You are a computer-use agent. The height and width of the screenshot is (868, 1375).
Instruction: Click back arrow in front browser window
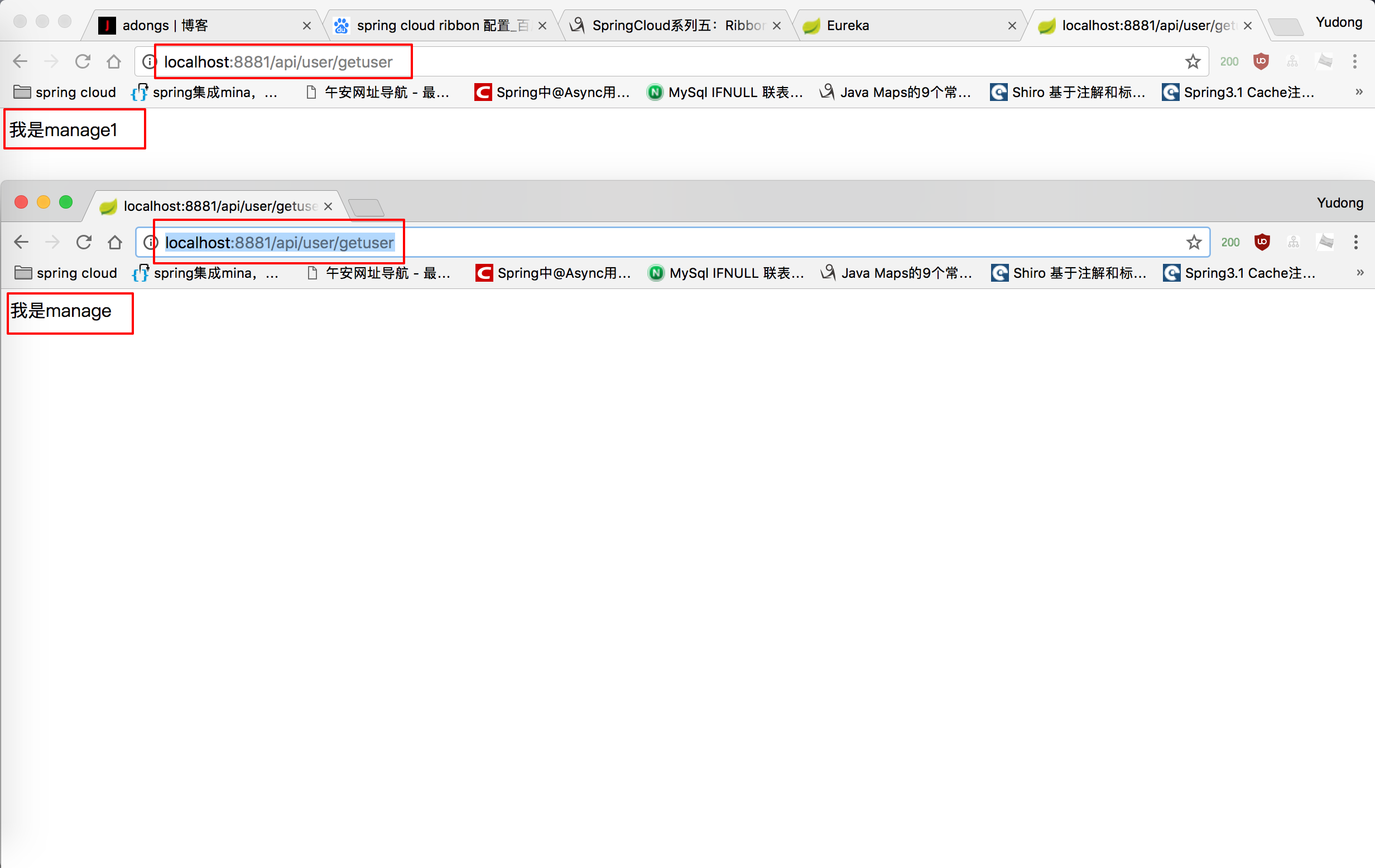coord(21,243)
